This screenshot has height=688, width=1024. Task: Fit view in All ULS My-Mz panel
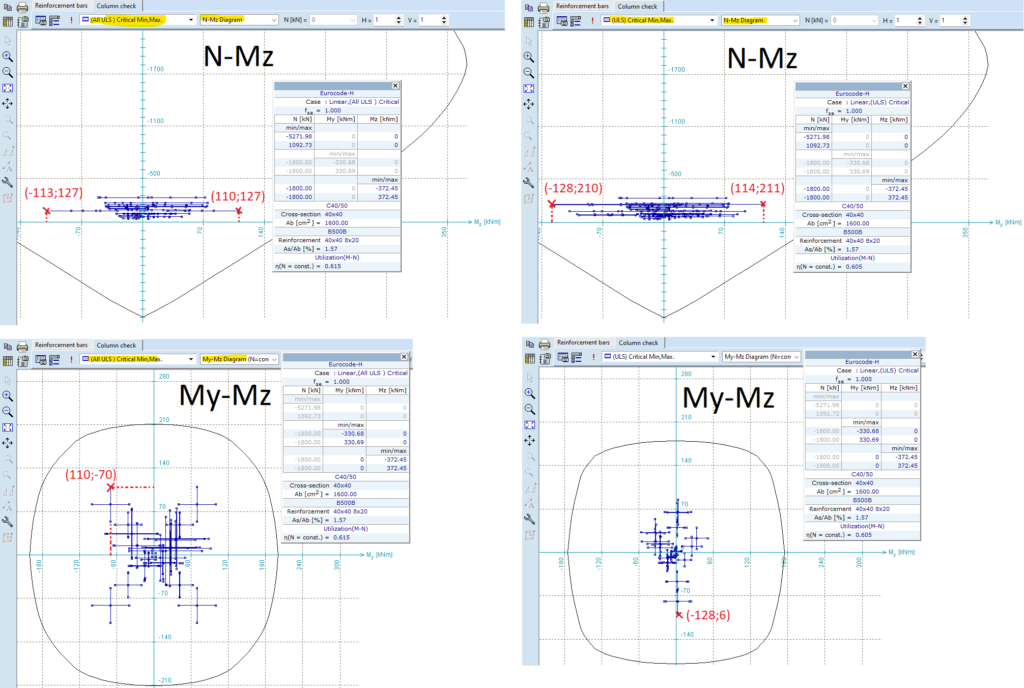[x=8, y=427]
